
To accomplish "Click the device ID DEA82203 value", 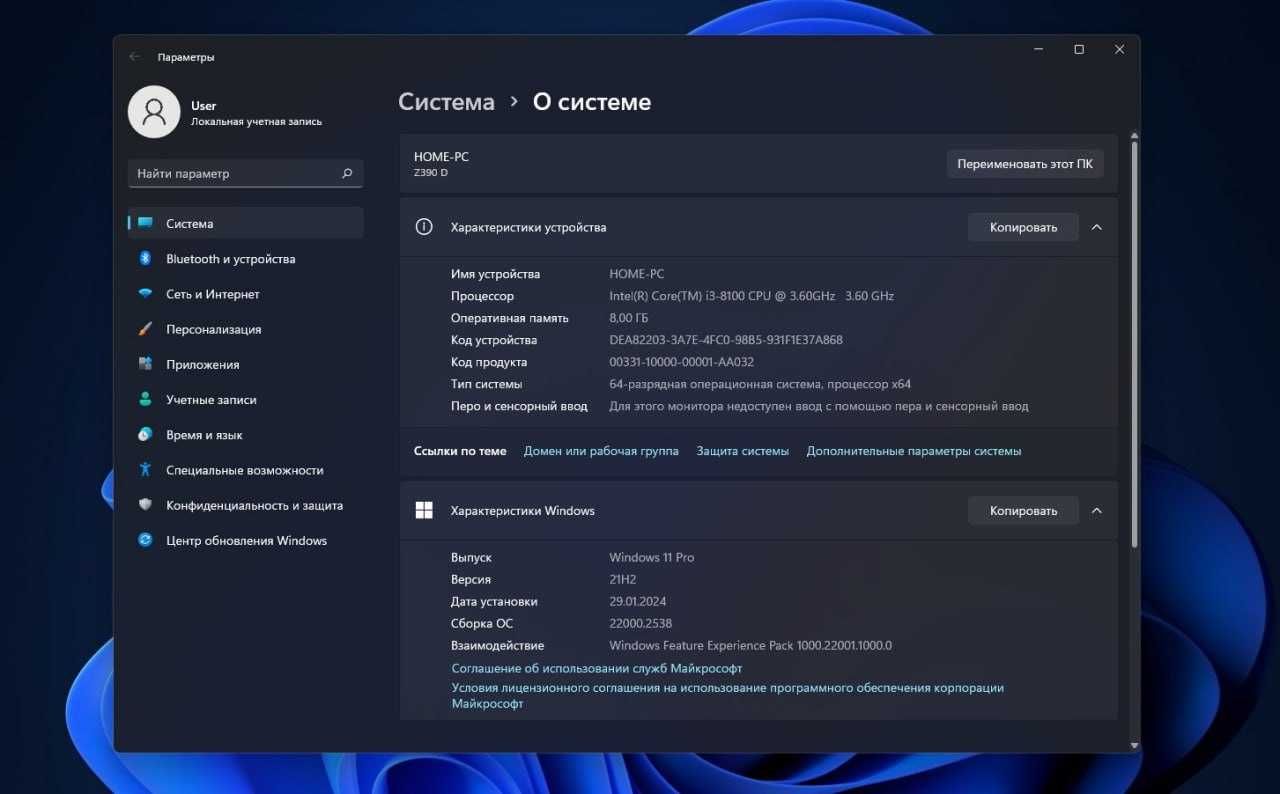I will [x=726, y=340].
